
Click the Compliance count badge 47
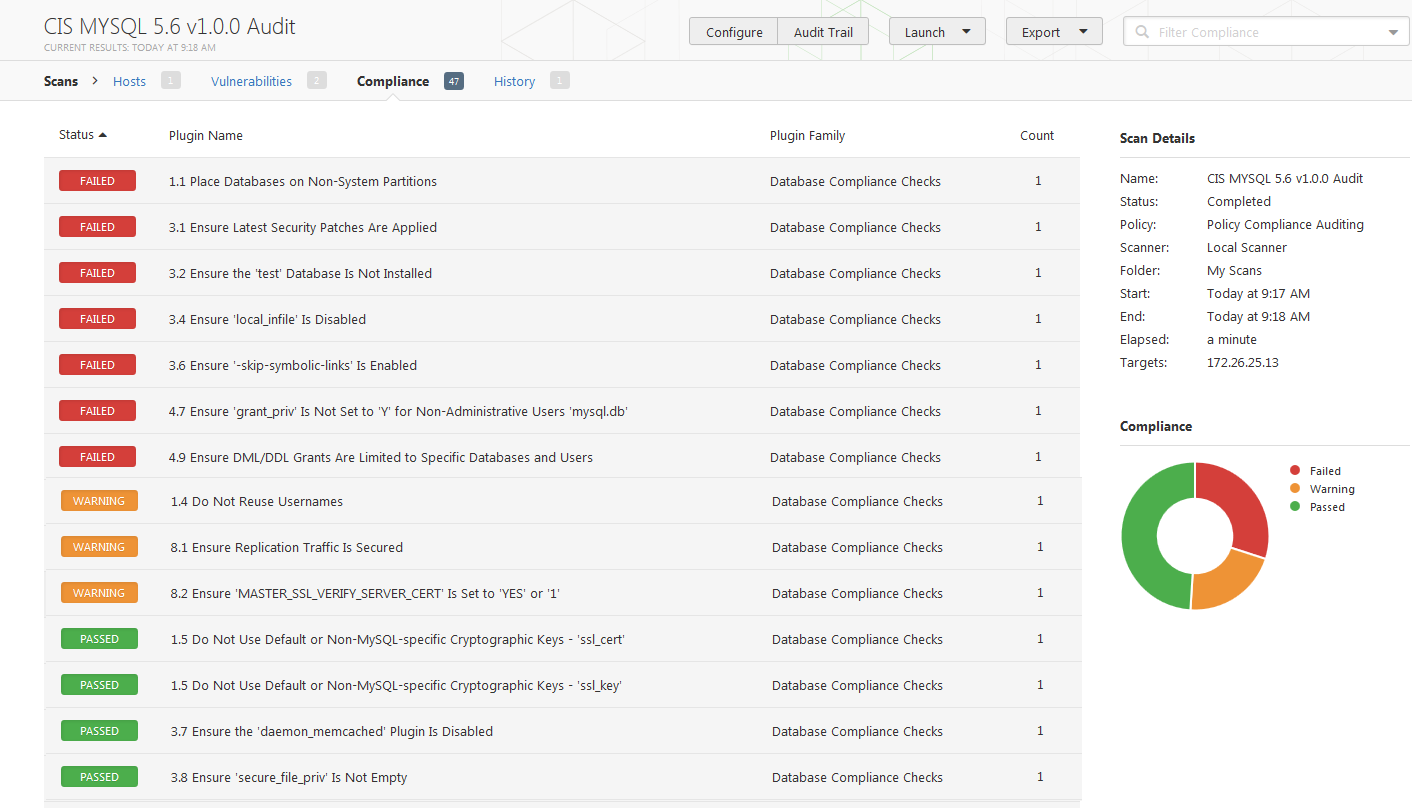[454, 80]
